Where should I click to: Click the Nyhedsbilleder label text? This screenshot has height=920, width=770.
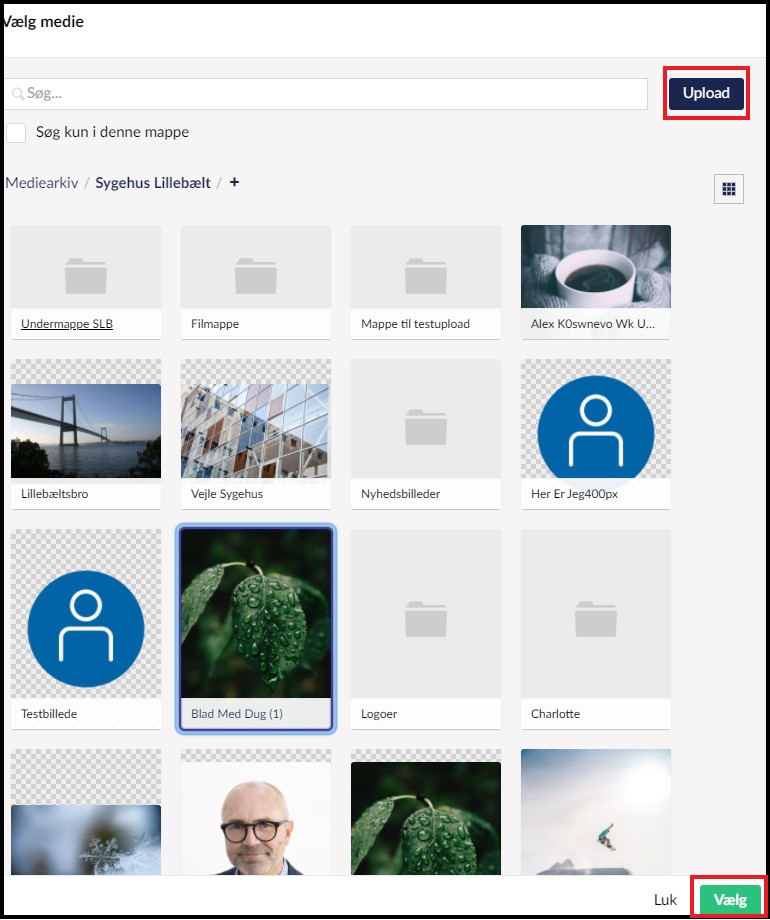tap(400, 494)
